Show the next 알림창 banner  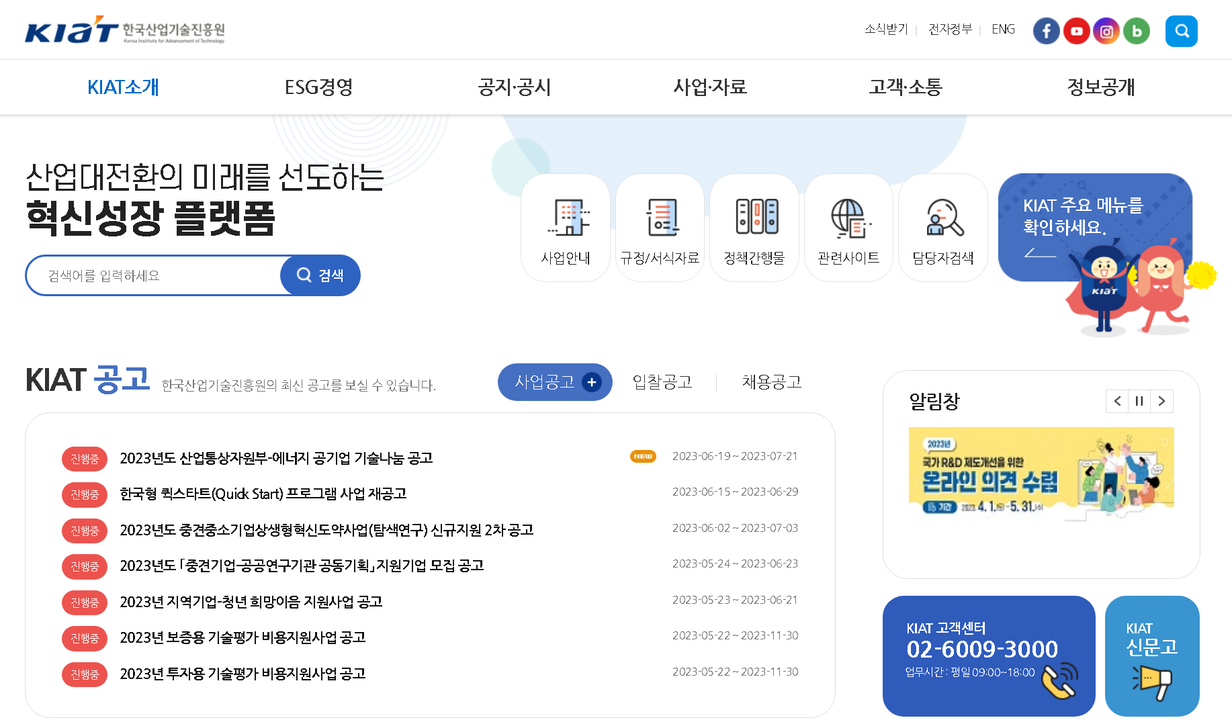[1161, 401]
